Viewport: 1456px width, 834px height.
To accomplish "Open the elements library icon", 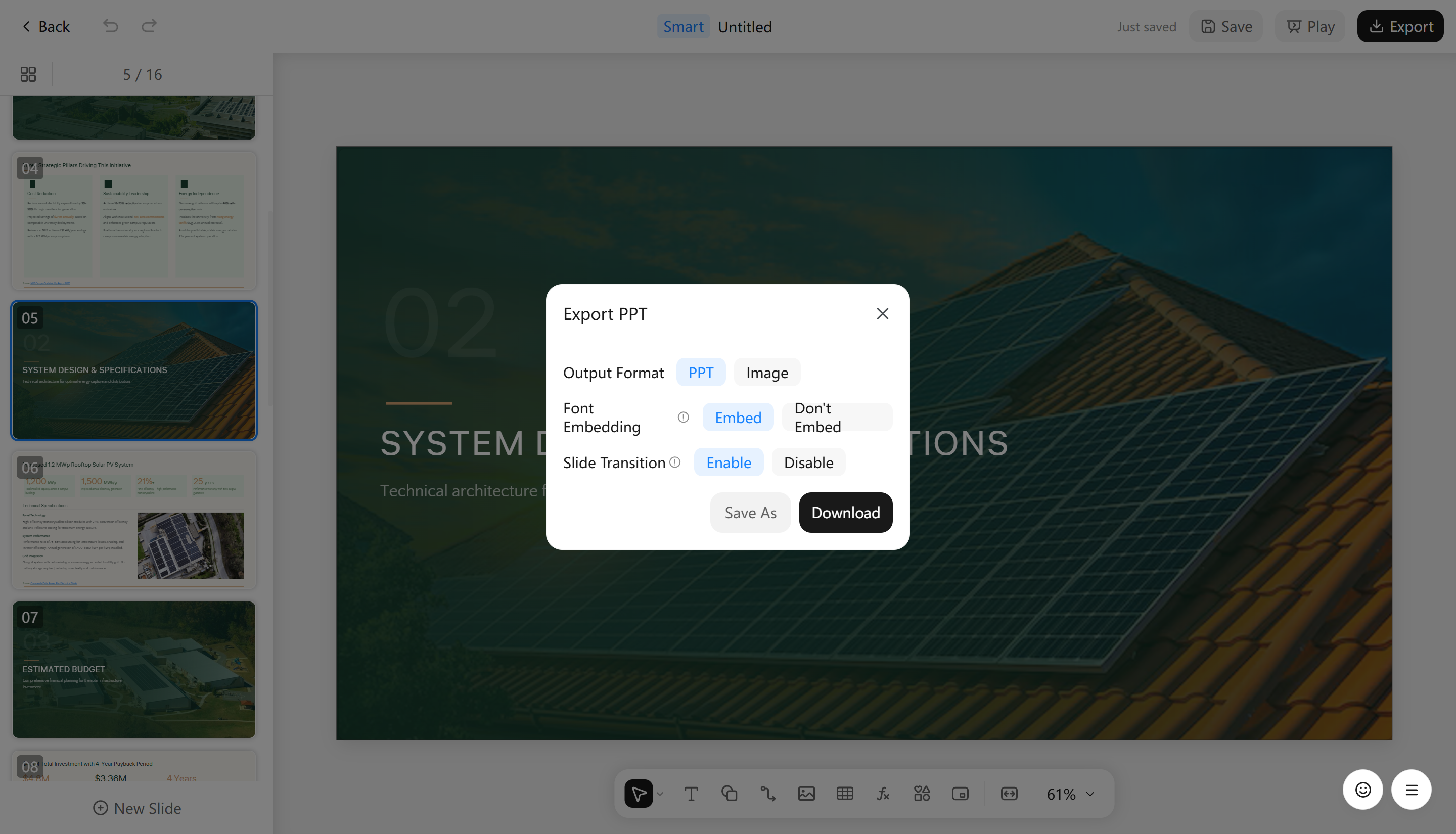I will (x=922, y=794).
